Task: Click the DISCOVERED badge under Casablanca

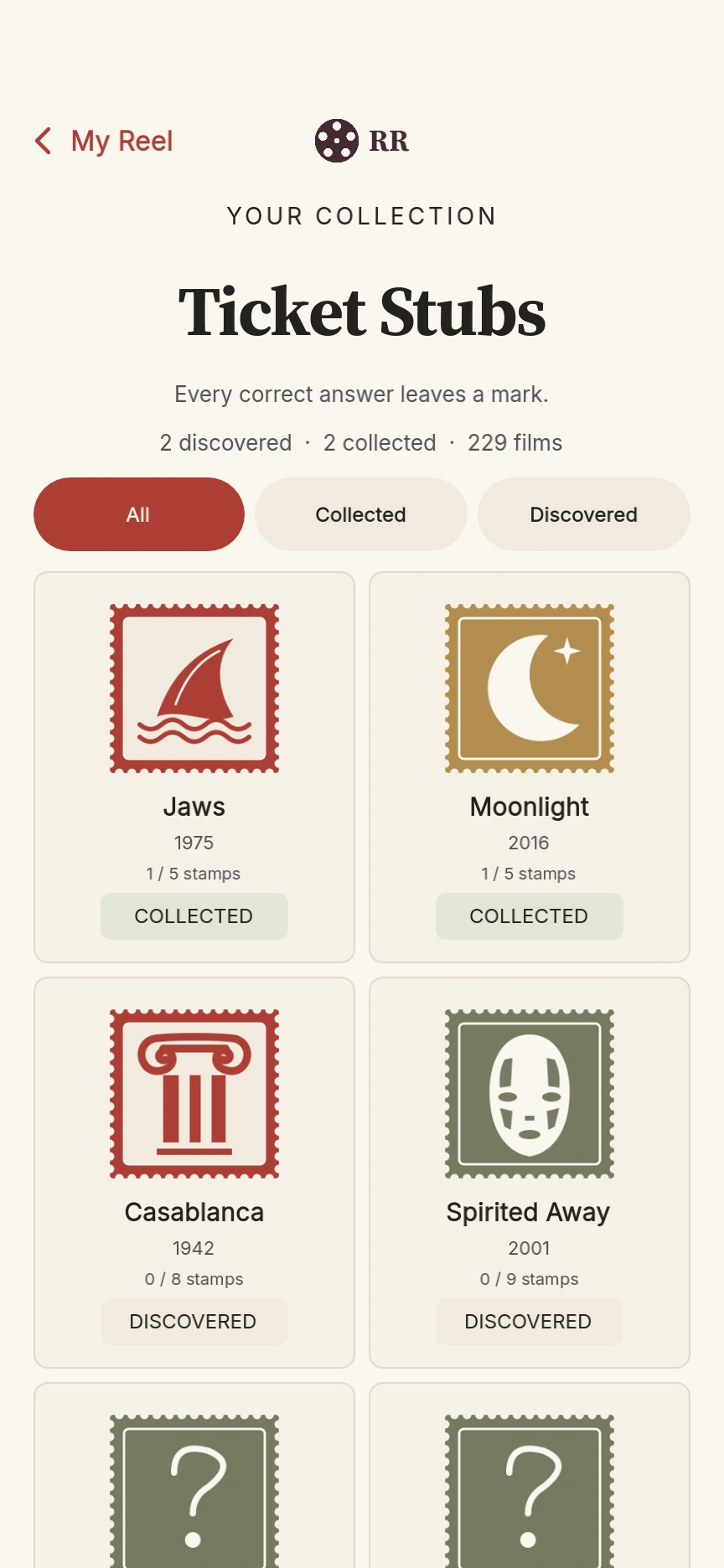Action: coord(194,1322)
